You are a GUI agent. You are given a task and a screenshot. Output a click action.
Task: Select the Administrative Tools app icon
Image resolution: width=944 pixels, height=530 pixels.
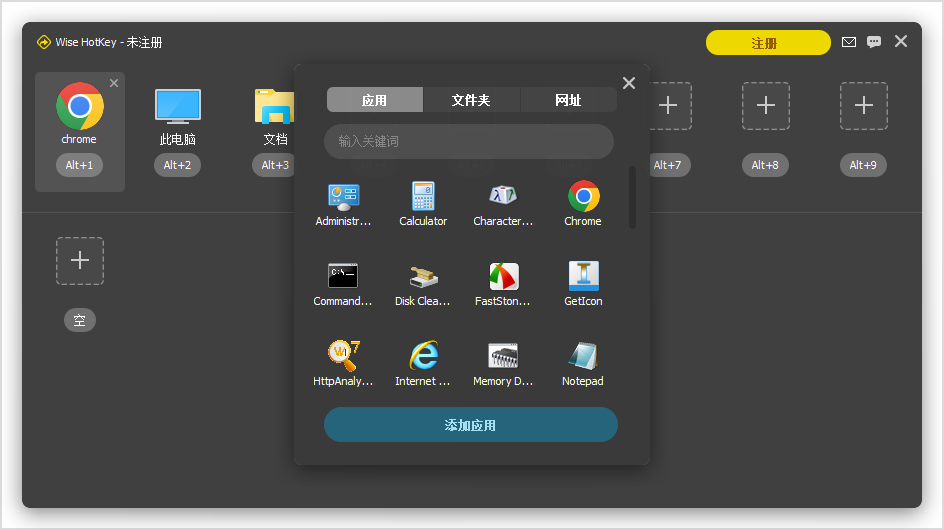pos(343,196)
